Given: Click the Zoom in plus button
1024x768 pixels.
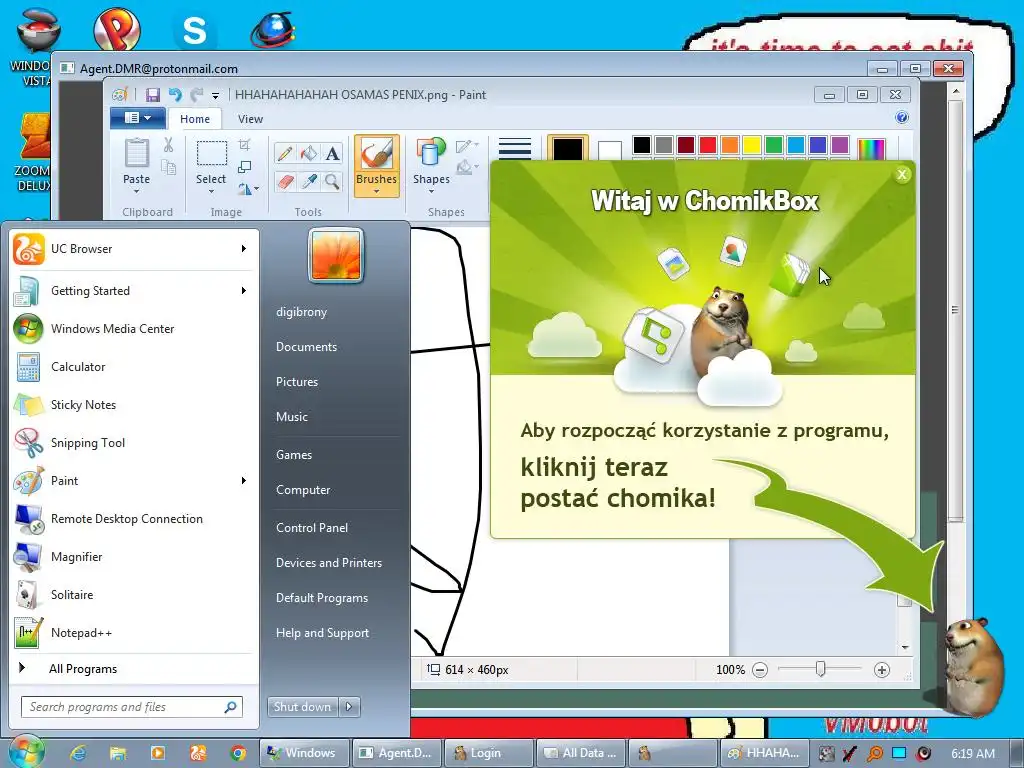Looking at the screenshot, I should coord(882,670).
